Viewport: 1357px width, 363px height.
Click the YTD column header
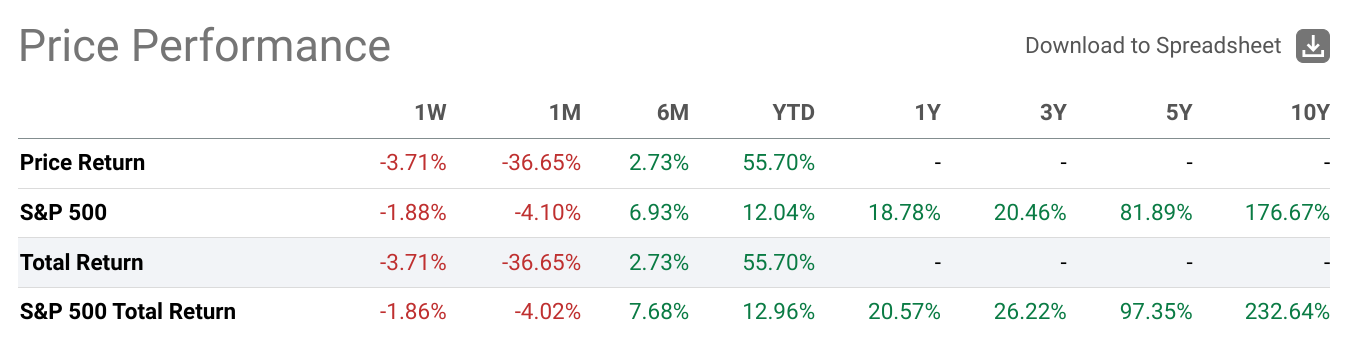coord(794,113)
